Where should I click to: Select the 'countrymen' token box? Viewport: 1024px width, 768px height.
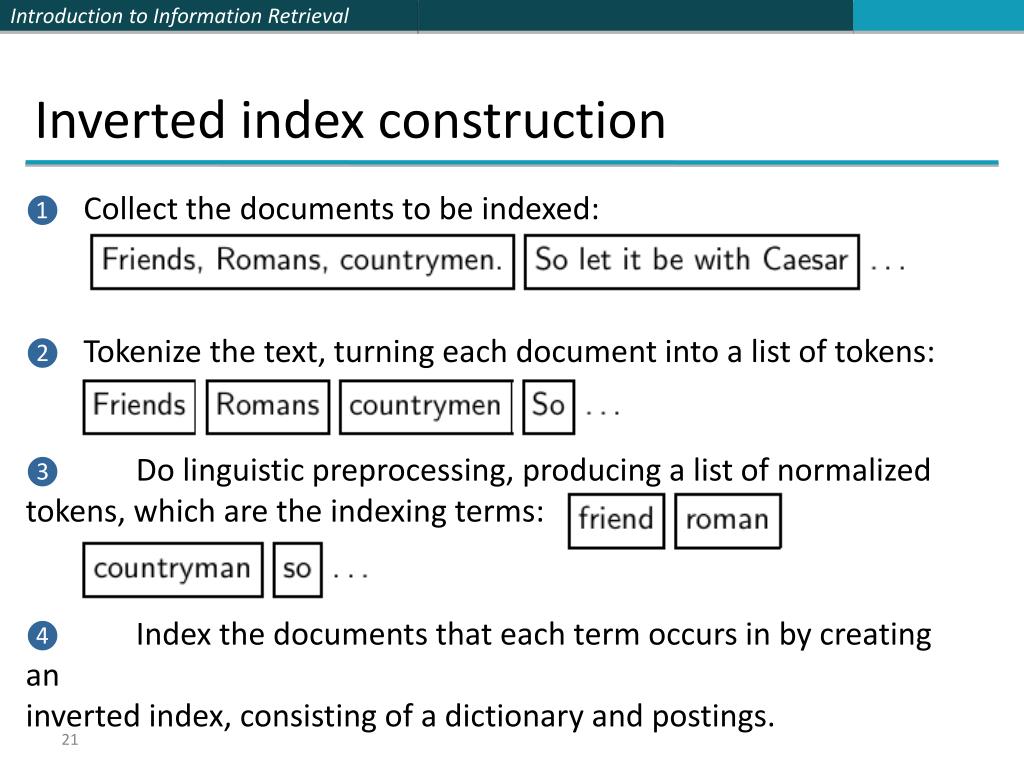point(426,406)
